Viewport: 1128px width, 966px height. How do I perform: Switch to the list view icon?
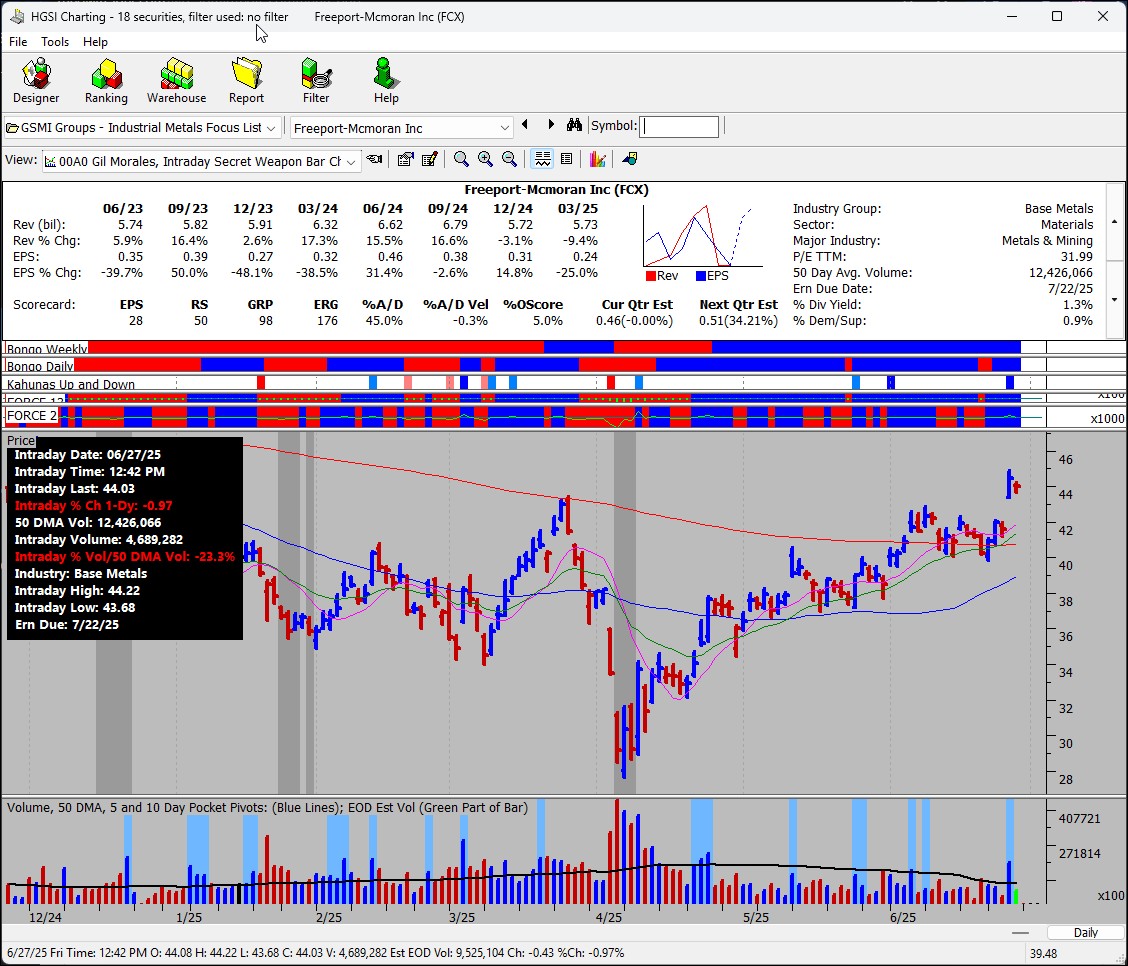coord(567,160)
